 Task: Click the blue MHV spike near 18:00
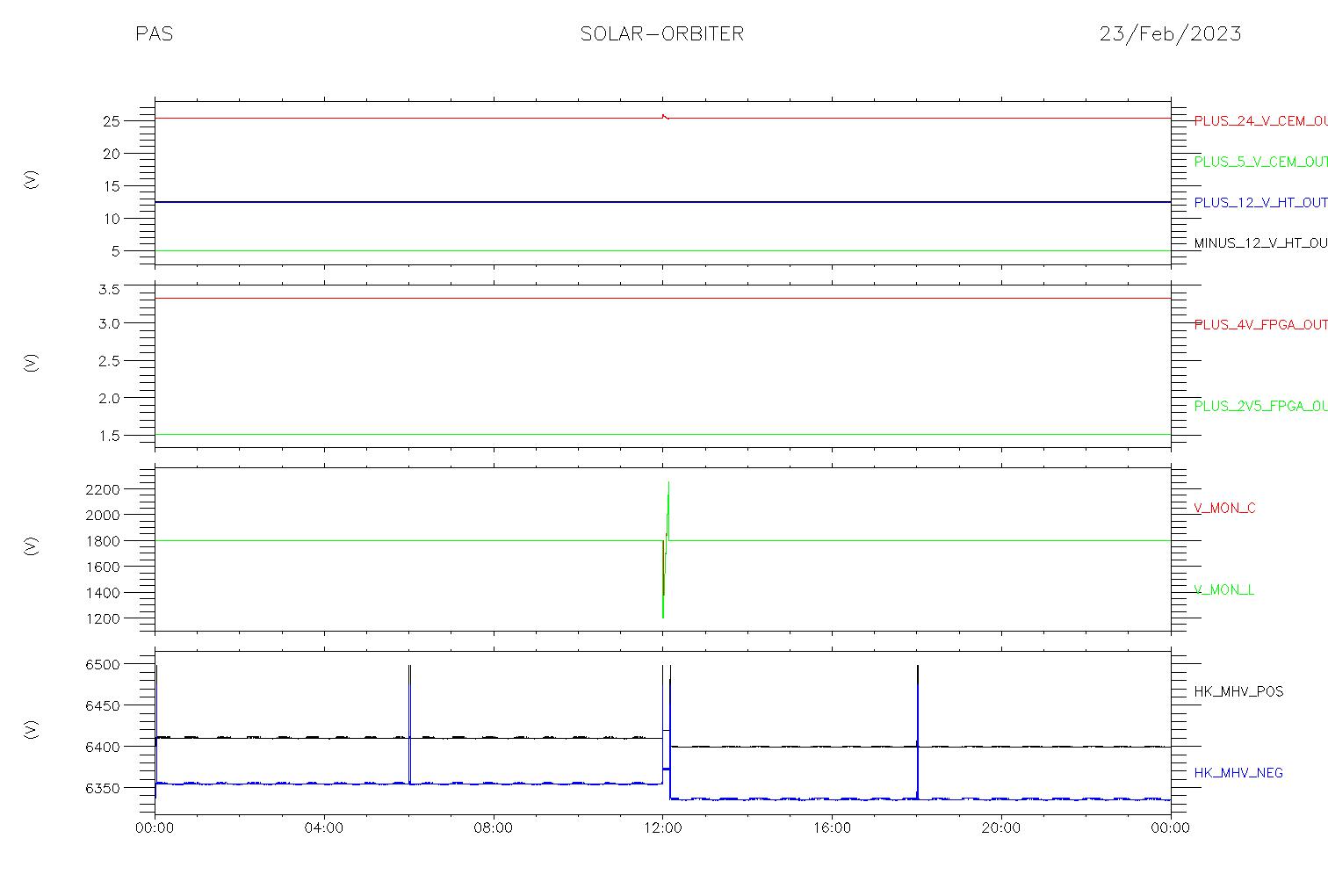point(918,732)
